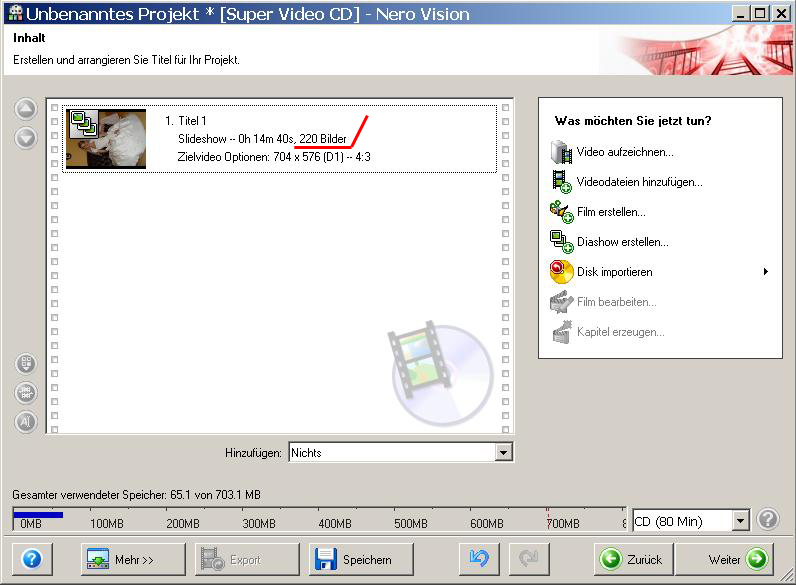Click the blue used-space capacity bar
The image size is (796, 585).
(x=38, y=514)
